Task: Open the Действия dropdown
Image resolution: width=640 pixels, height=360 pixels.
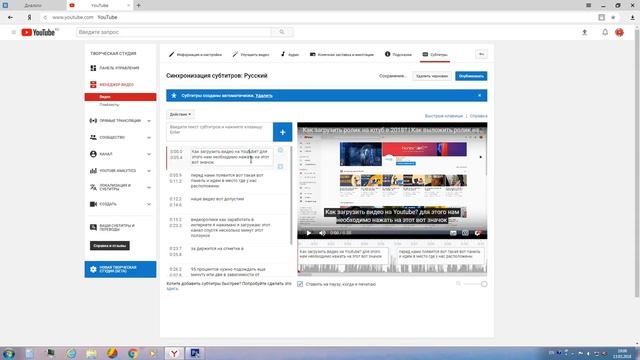Action: [x=180, y=114]
